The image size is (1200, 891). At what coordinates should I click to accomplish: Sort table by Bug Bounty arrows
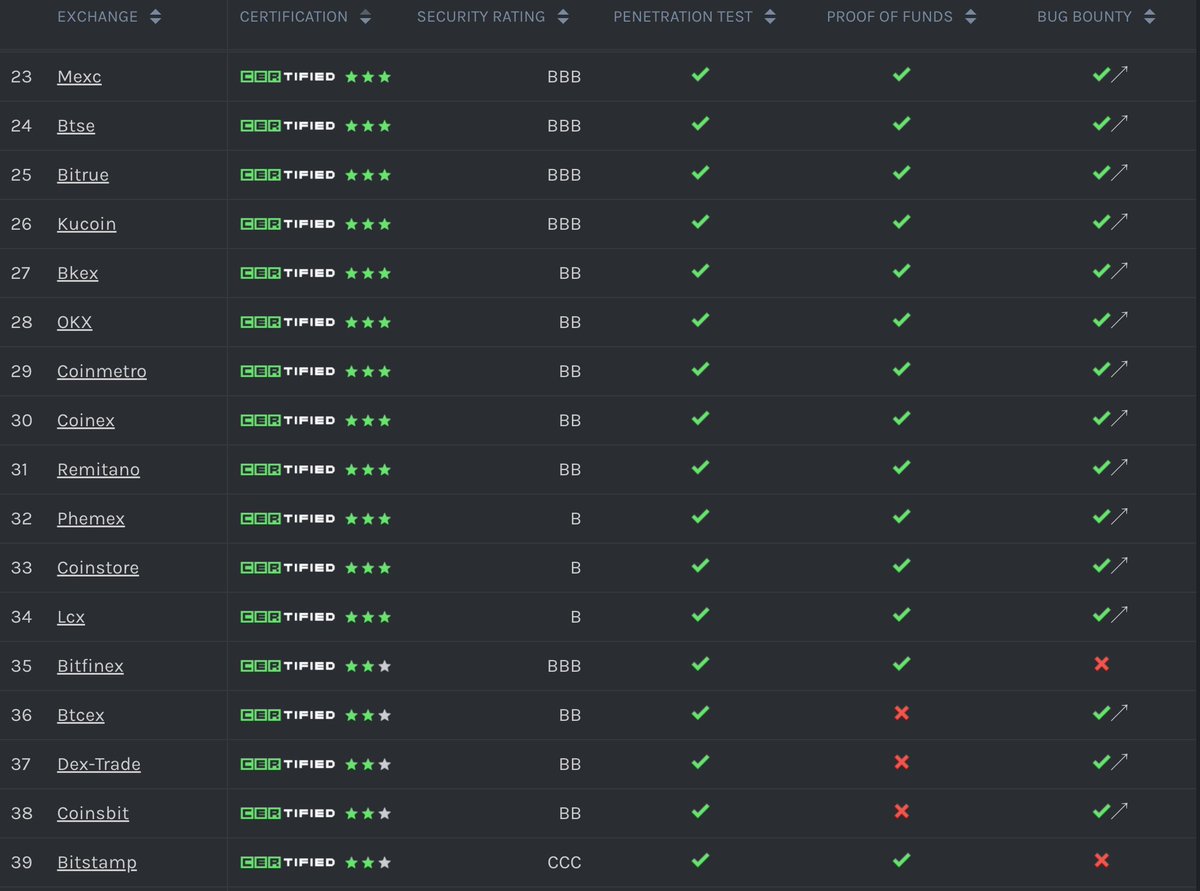coord(1149,17)
